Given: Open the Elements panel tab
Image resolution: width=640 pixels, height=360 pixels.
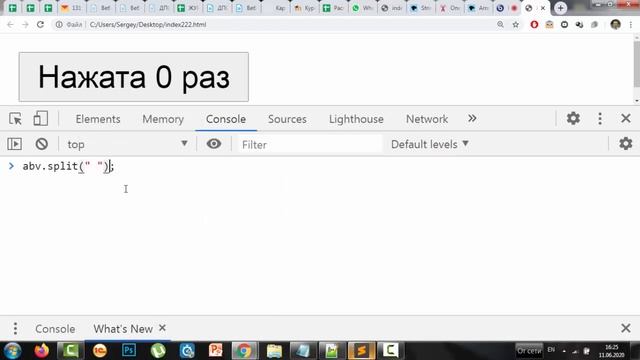Looking at the screenshot, I should pos(98,119).
